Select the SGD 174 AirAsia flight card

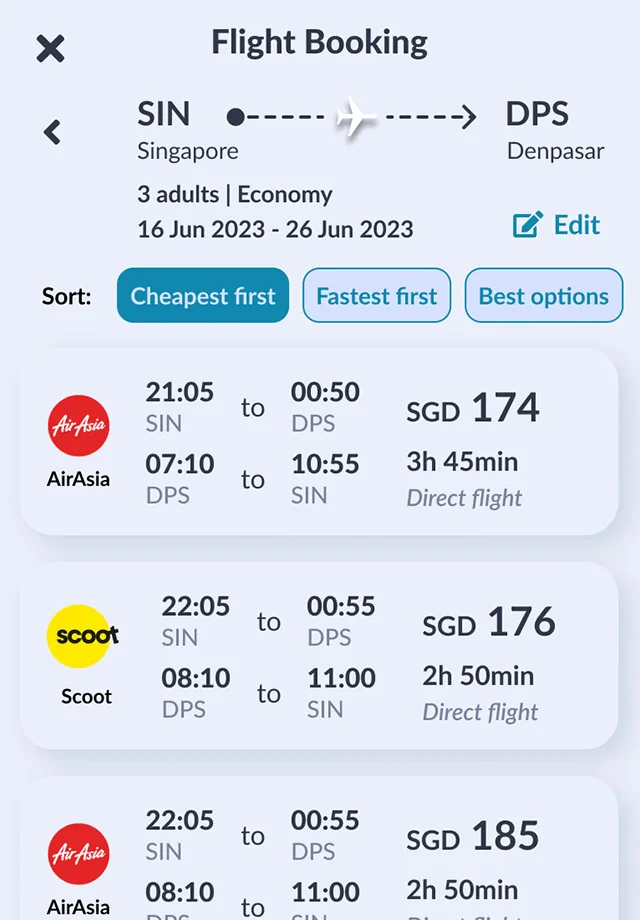pos(320,440)
